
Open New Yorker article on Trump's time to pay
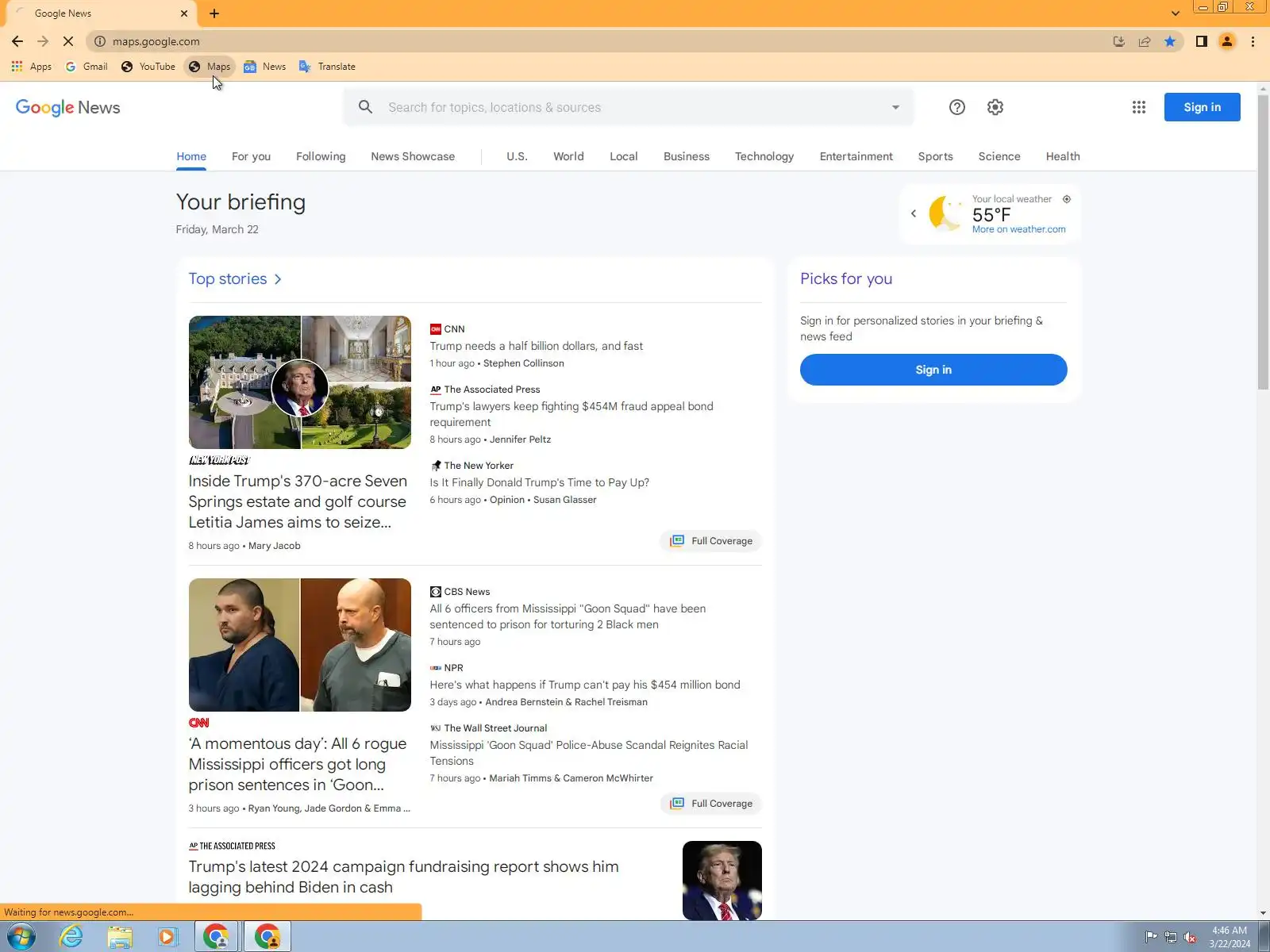tap(540, 482)
